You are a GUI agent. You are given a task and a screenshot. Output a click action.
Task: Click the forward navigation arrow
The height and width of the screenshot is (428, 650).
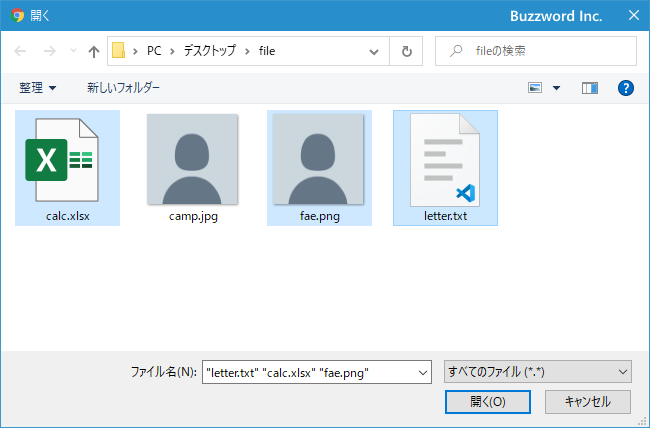50,51
